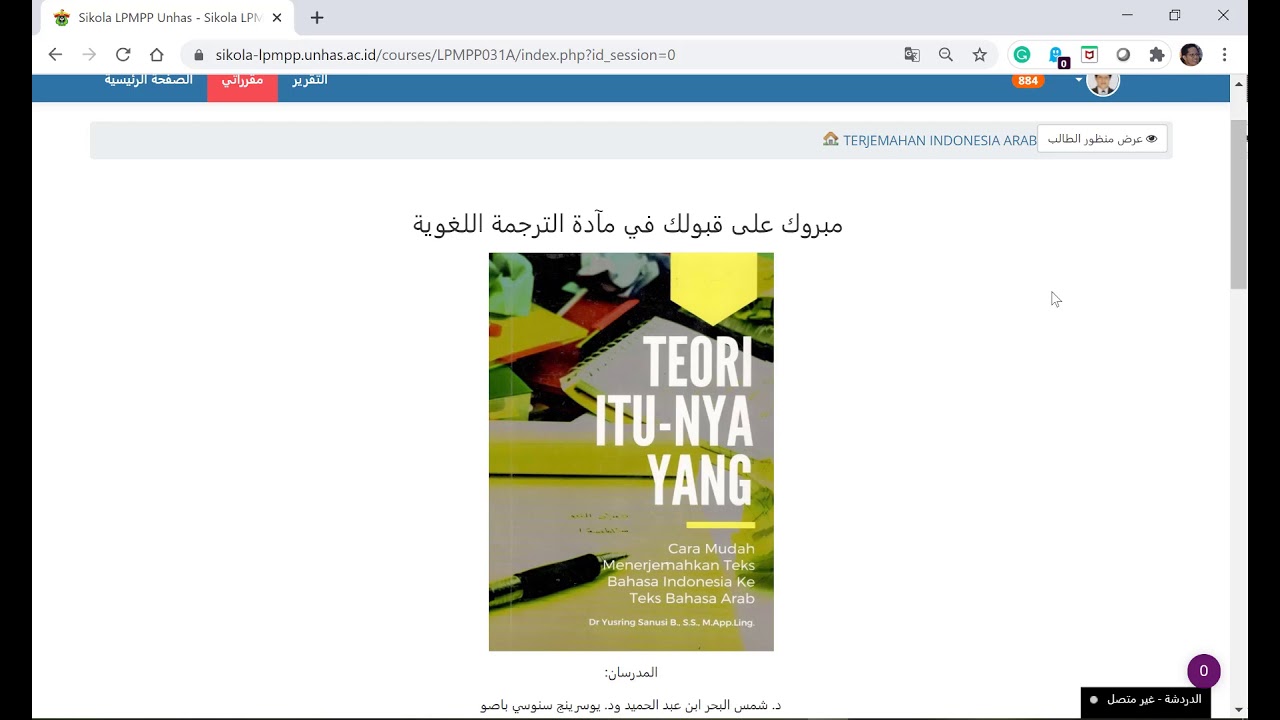
Task: Bookmark this page with star
Action: (980, 55)
